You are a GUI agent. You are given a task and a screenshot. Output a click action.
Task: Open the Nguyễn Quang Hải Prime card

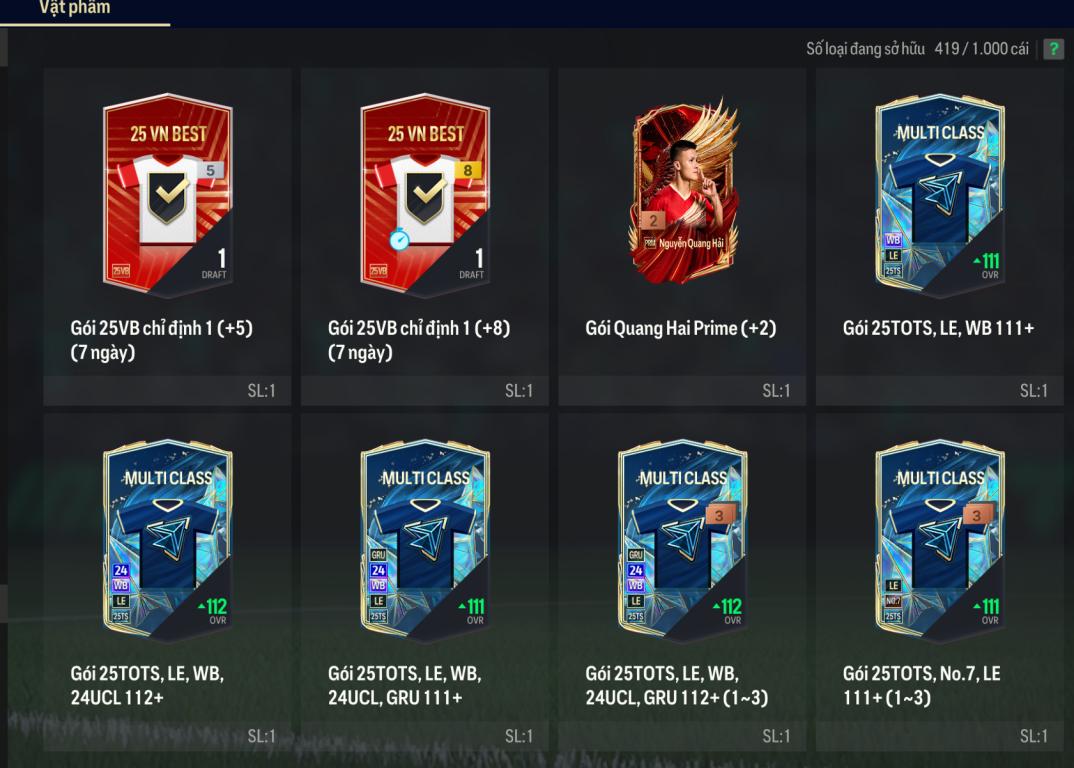tap(684, 192)
